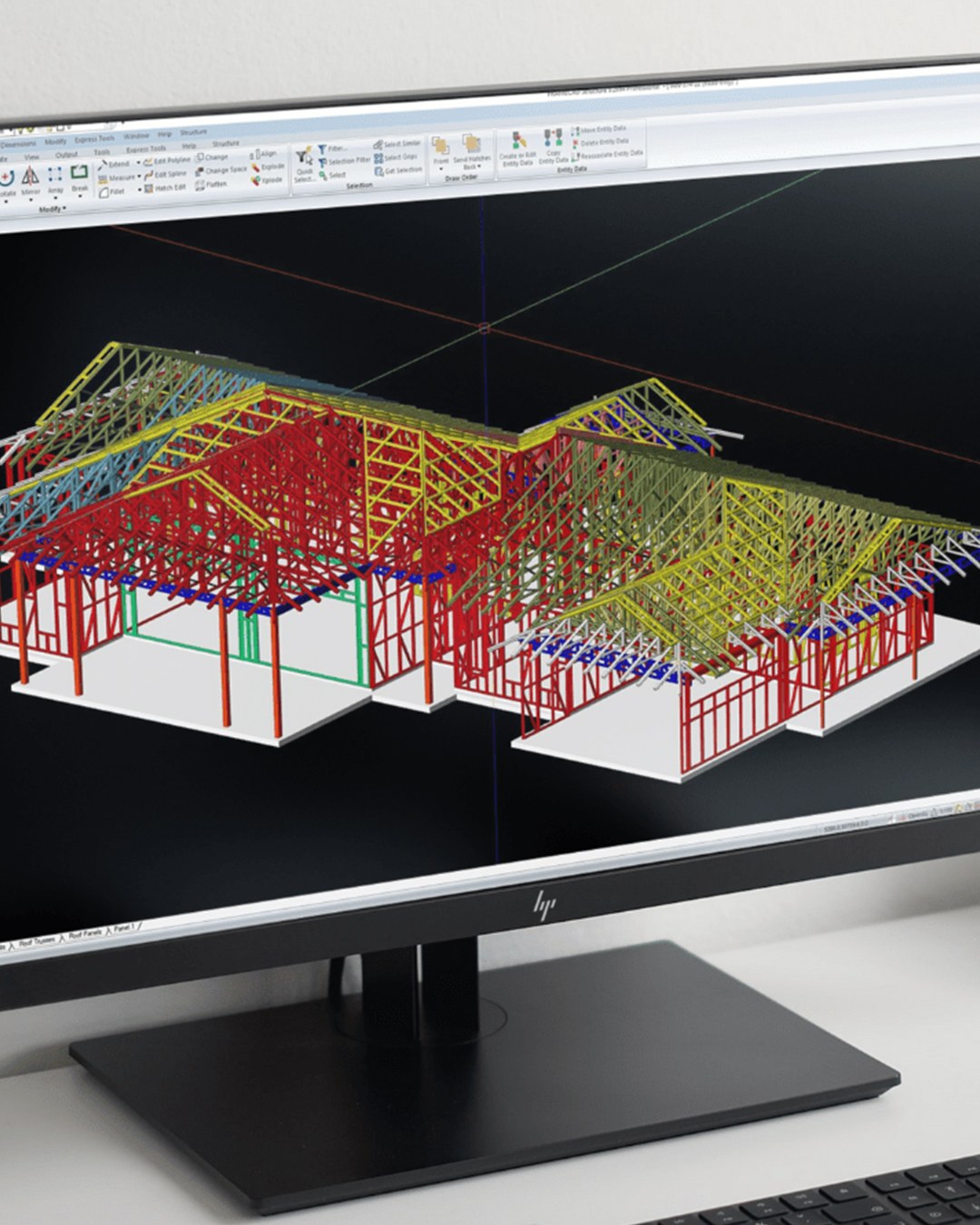Open the Break tool dropdown arrow
Screen dimensions: 980x1225
(80, 196)
